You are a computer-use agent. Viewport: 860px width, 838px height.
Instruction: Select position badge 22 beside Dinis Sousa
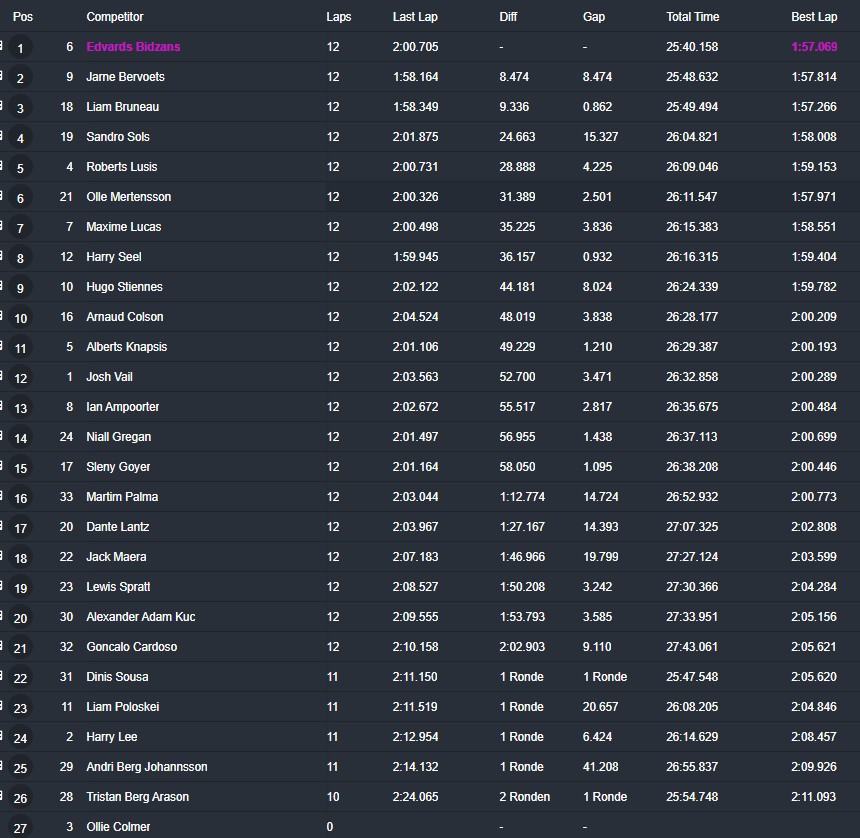pyautogui.click(x=21, y=678)
